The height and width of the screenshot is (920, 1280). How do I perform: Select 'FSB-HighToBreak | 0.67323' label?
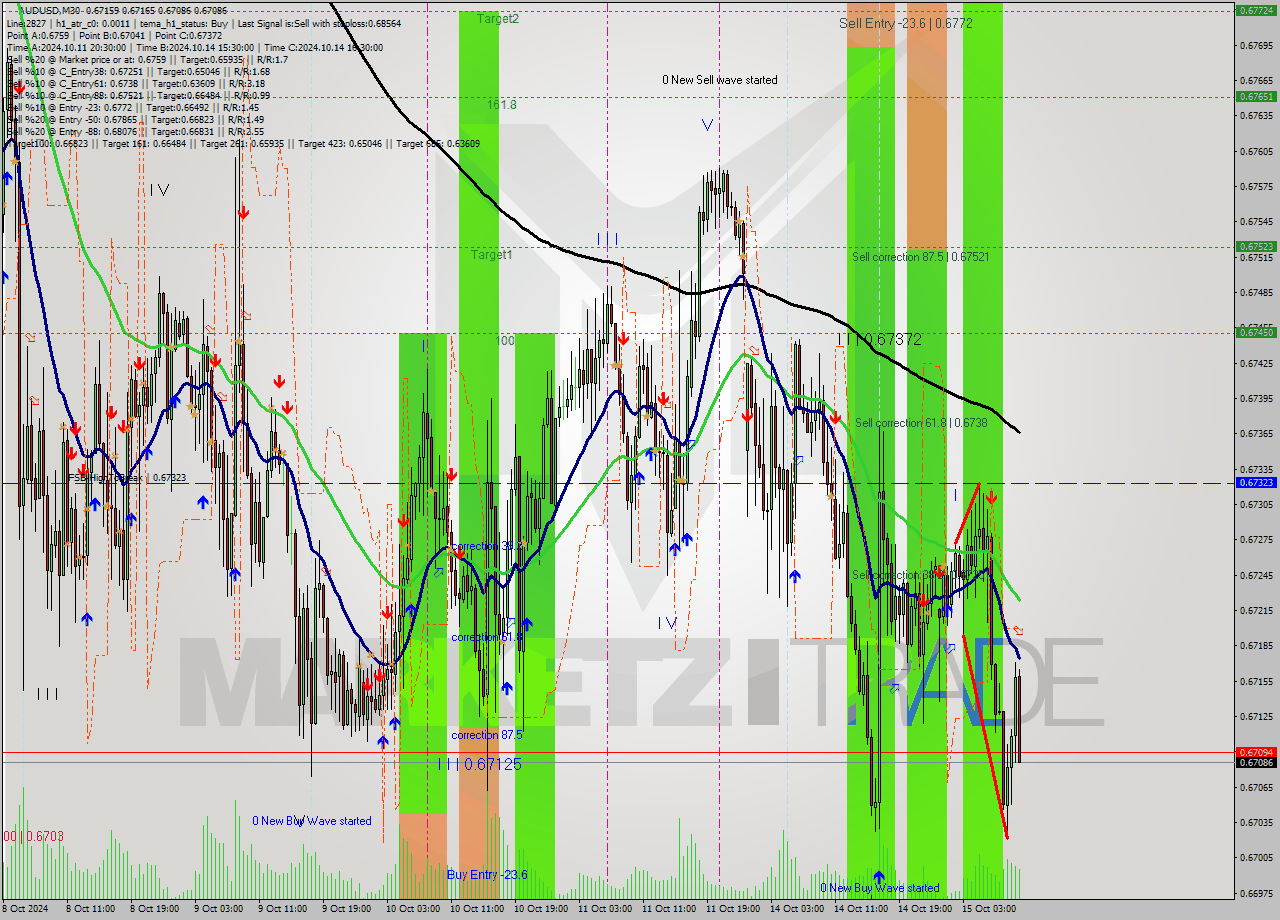(x=127, y=478)
